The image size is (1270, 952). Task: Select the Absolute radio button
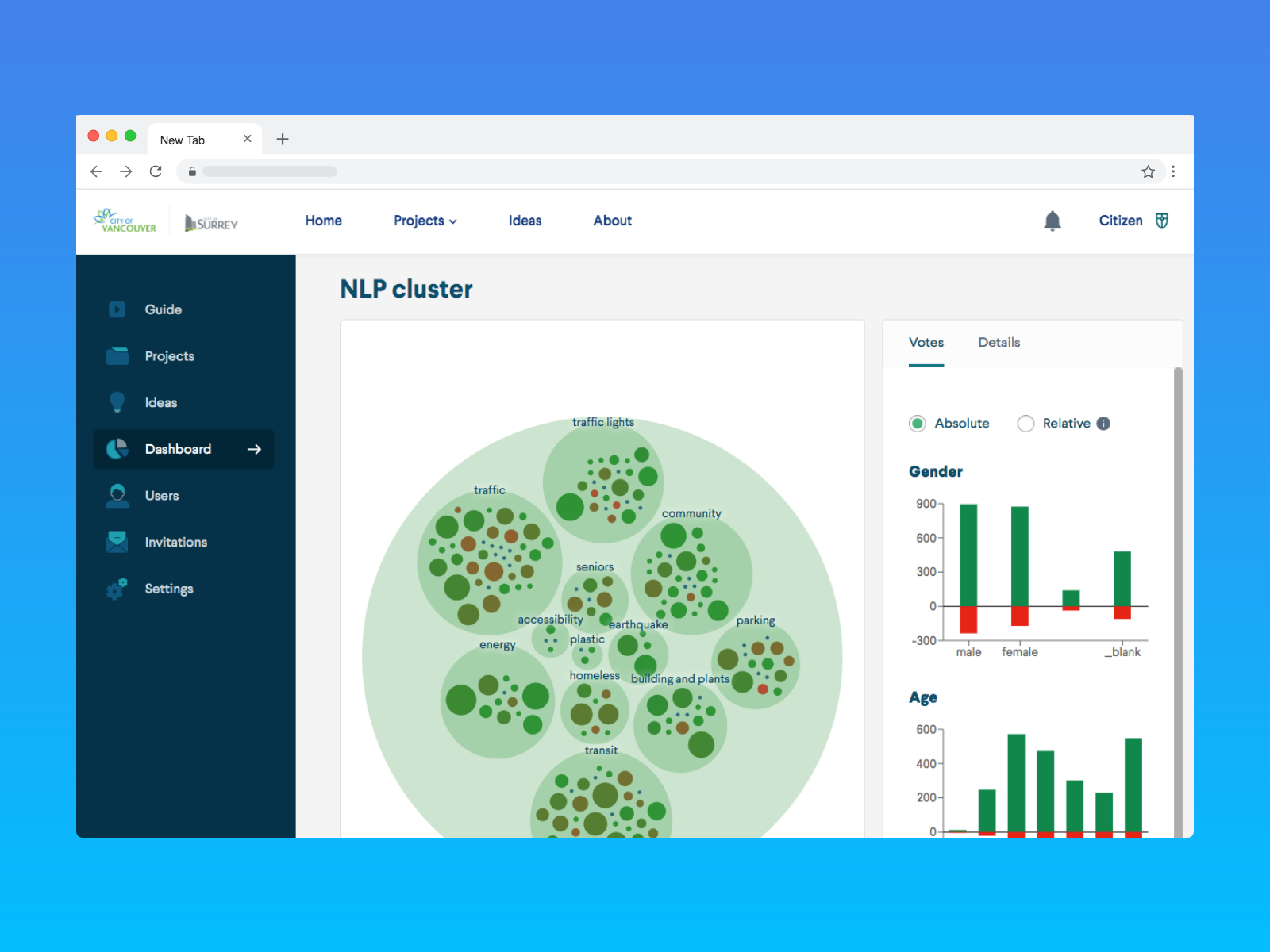tap(918, 424)
